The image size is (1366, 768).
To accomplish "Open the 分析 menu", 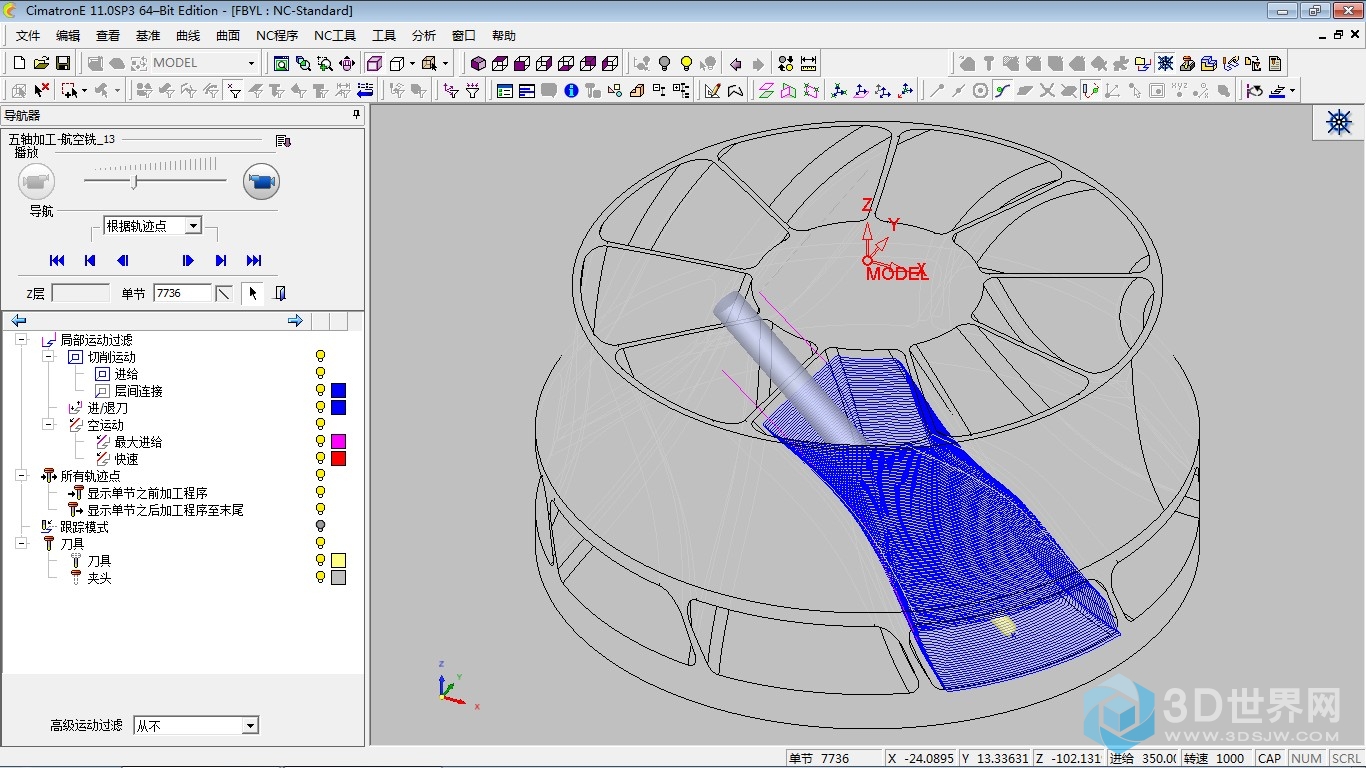I will (x=424, y=36).
